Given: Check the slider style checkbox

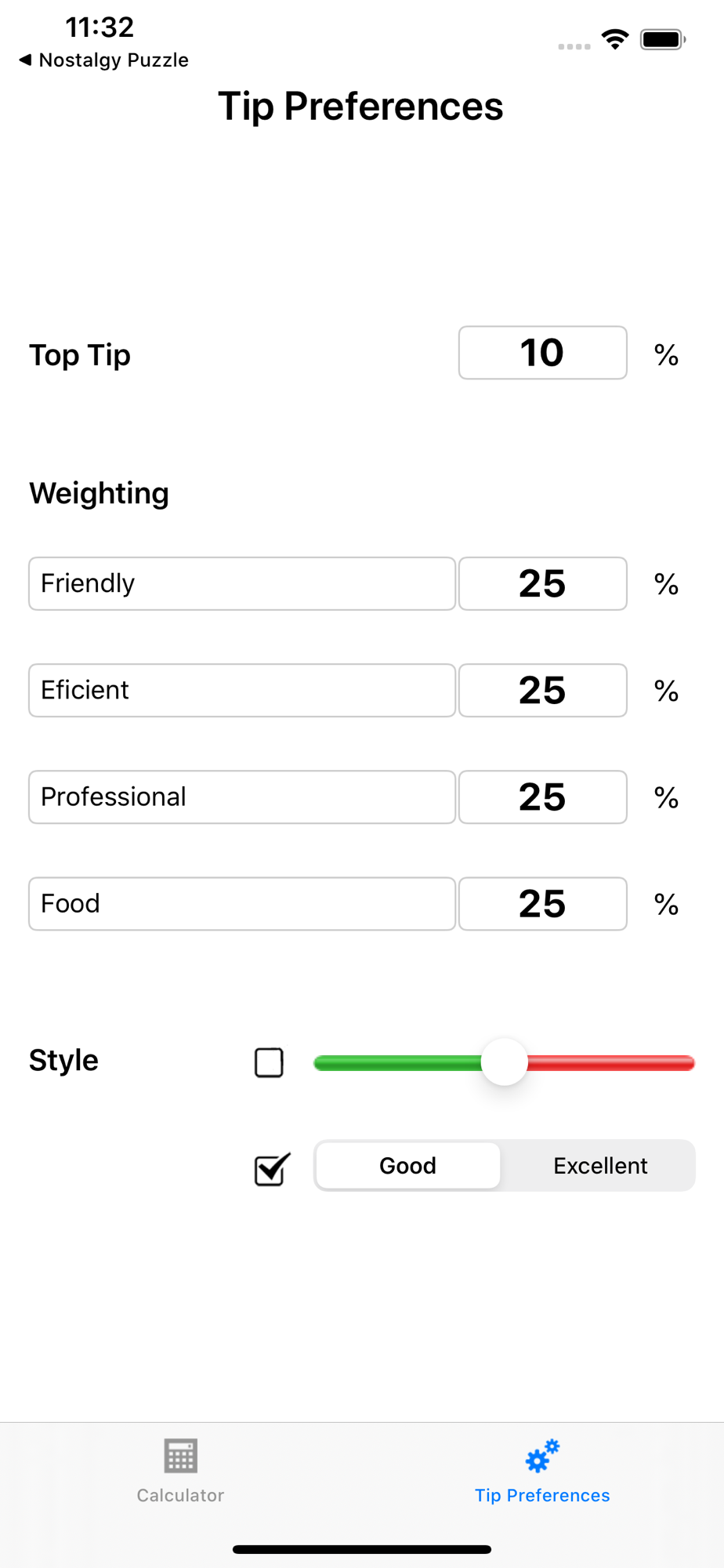Looking at the screenshot, I should tap(269, 1063).
